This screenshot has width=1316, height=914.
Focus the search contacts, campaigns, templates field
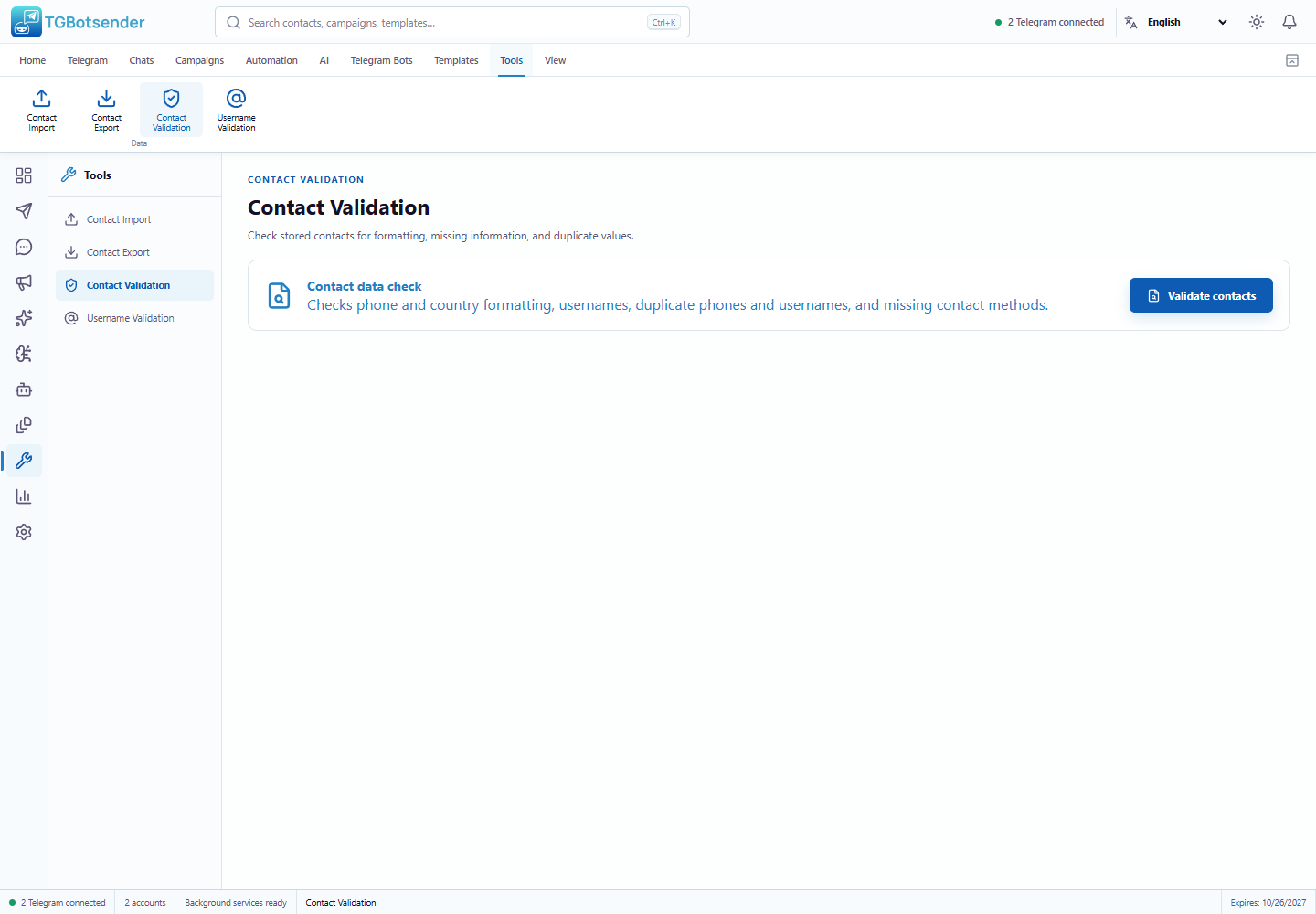click(452, 22)
